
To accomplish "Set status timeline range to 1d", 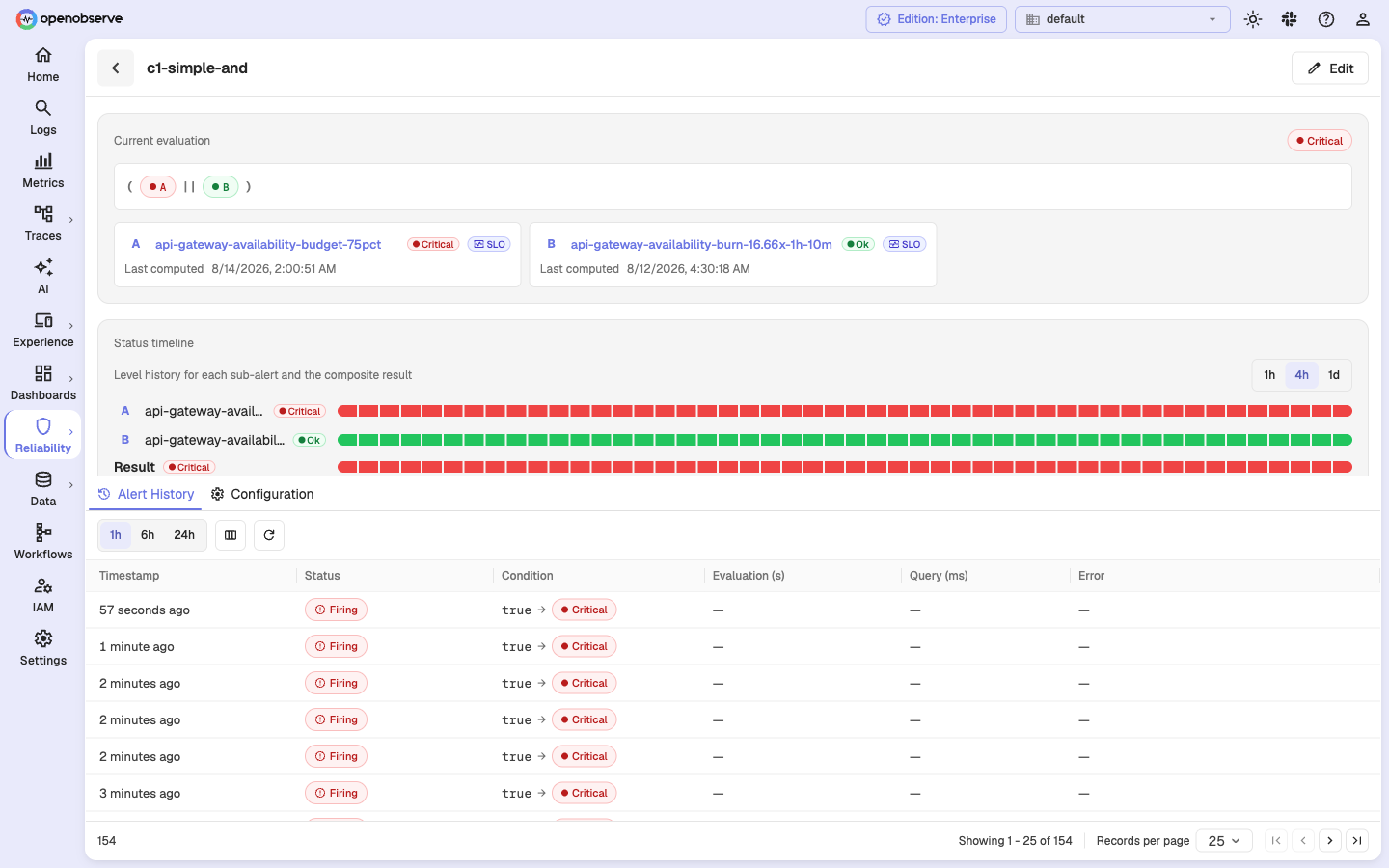I will [x=1334, y=375].
